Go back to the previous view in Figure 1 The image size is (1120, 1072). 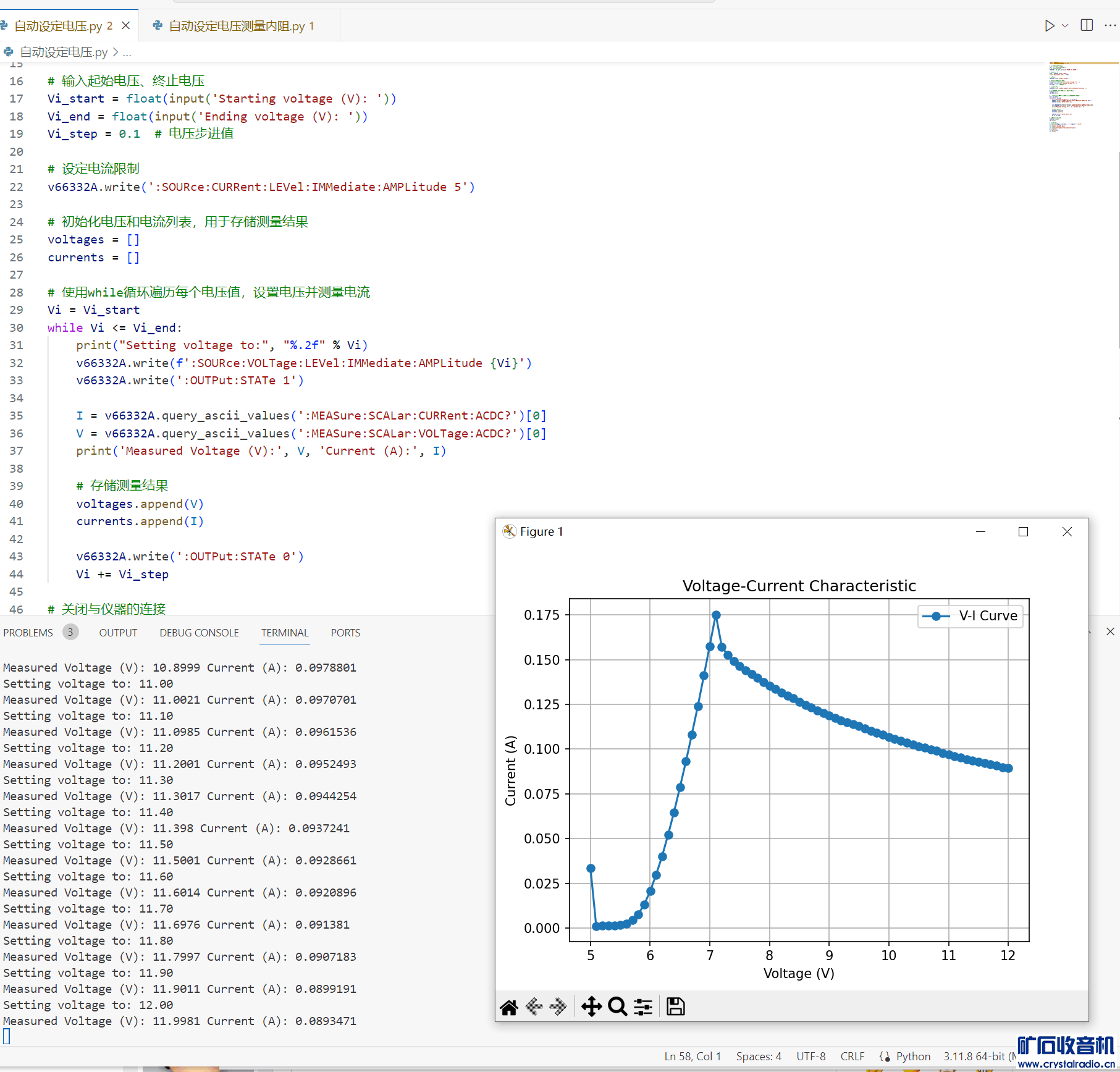534,1007
